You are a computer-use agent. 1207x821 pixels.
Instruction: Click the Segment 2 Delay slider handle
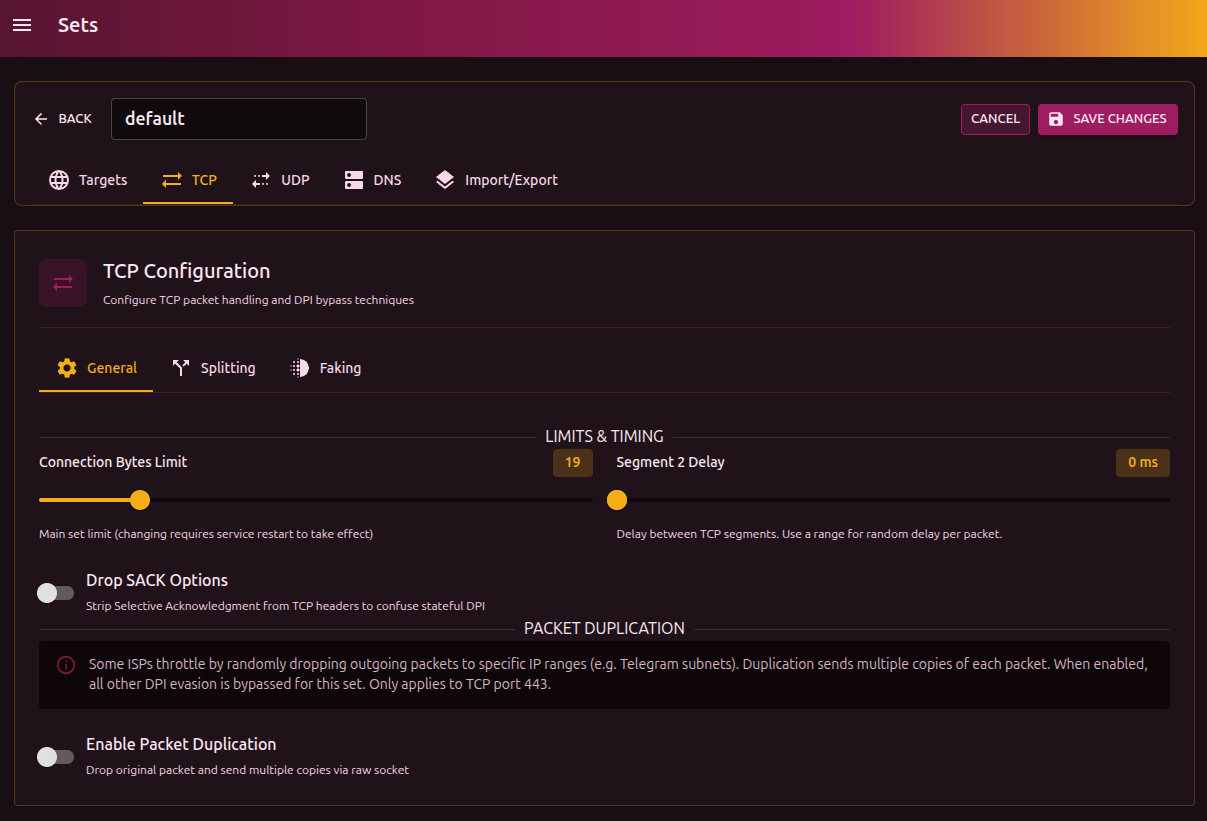click(x=617, y=500)
